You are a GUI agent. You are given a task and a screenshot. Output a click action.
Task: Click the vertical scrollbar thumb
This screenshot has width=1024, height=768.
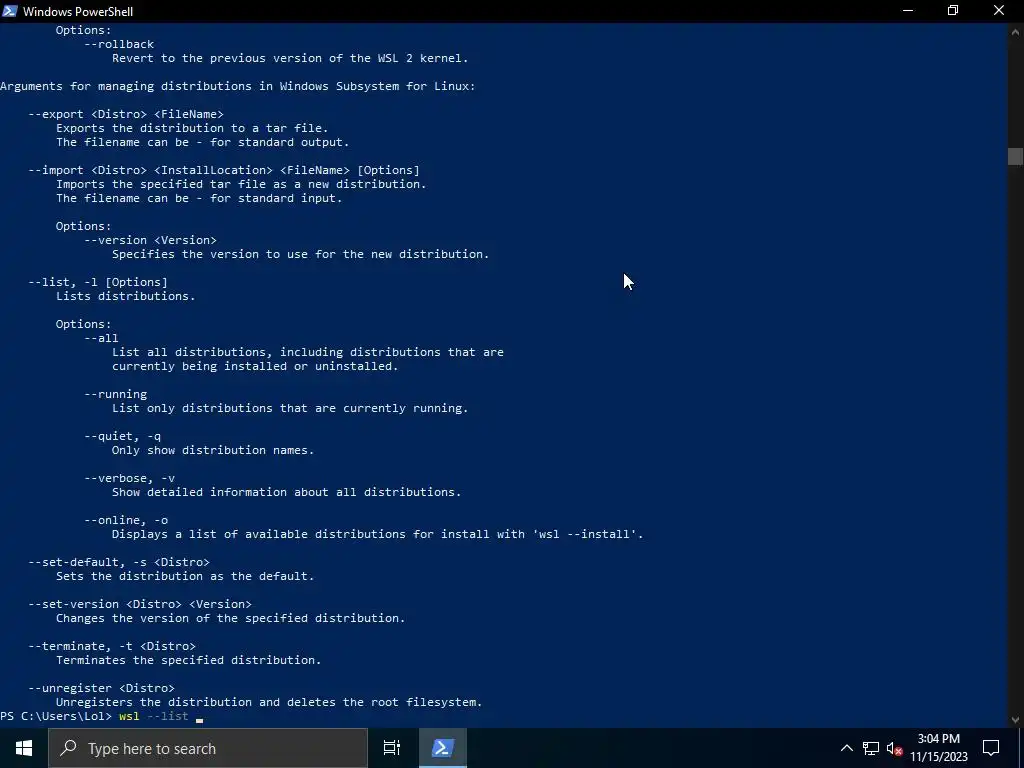pos(1015,157)
